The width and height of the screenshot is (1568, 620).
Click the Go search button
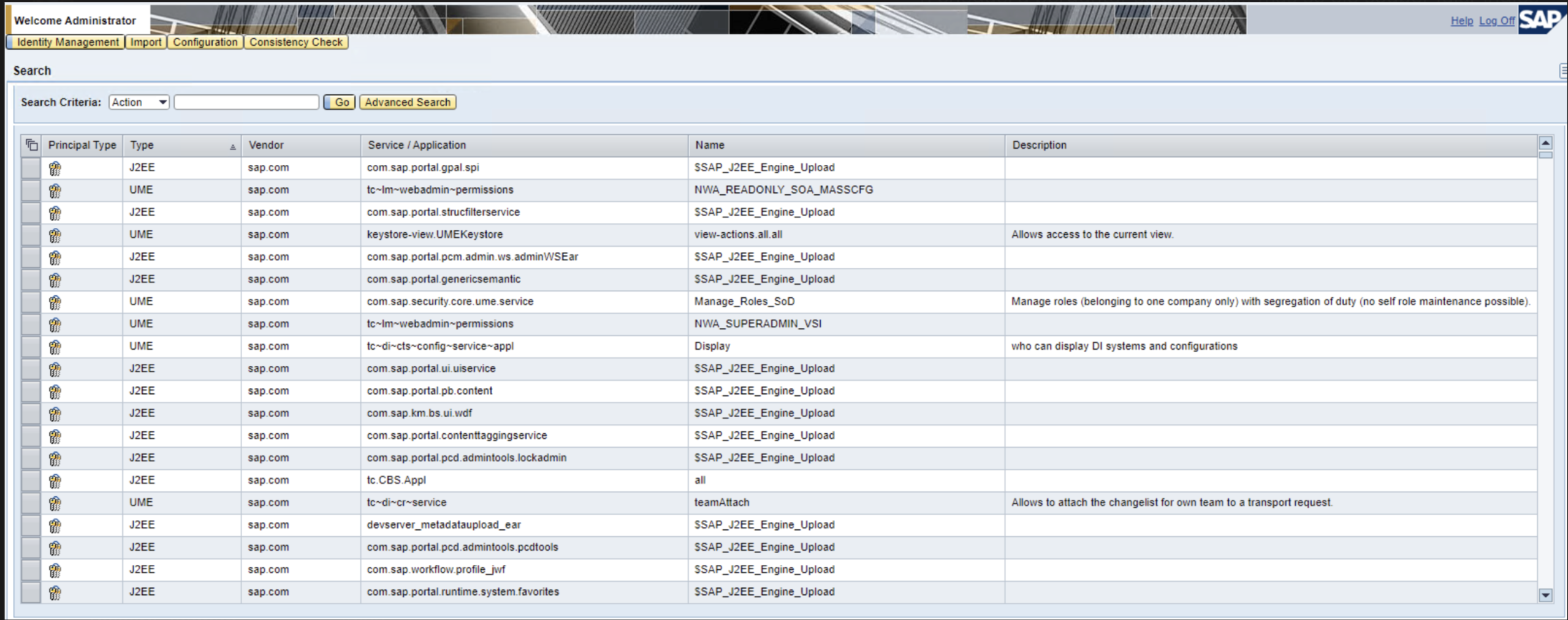tap(340, 102)
